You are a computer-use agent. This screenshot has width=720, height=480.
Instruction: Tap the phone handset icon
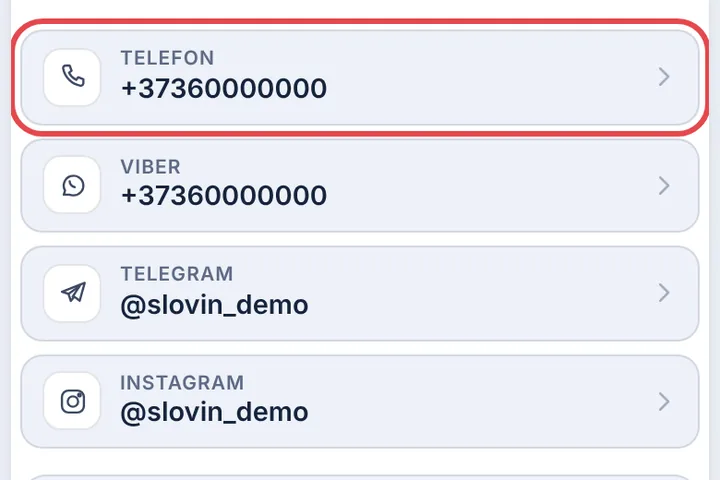click(x=73, y=76)
